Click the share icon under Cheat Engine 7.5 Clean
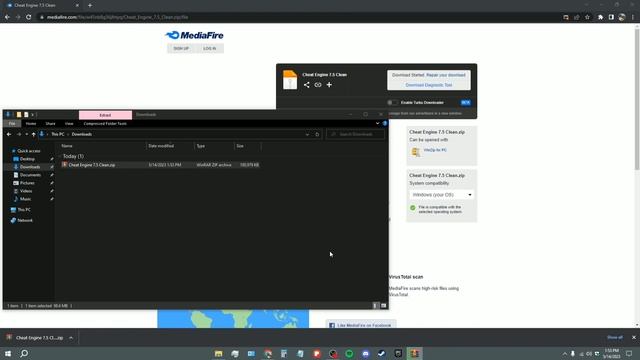Image resolution: width=640 pixels, height=360 pixels. pyautogui.click(x=307, y=85)
